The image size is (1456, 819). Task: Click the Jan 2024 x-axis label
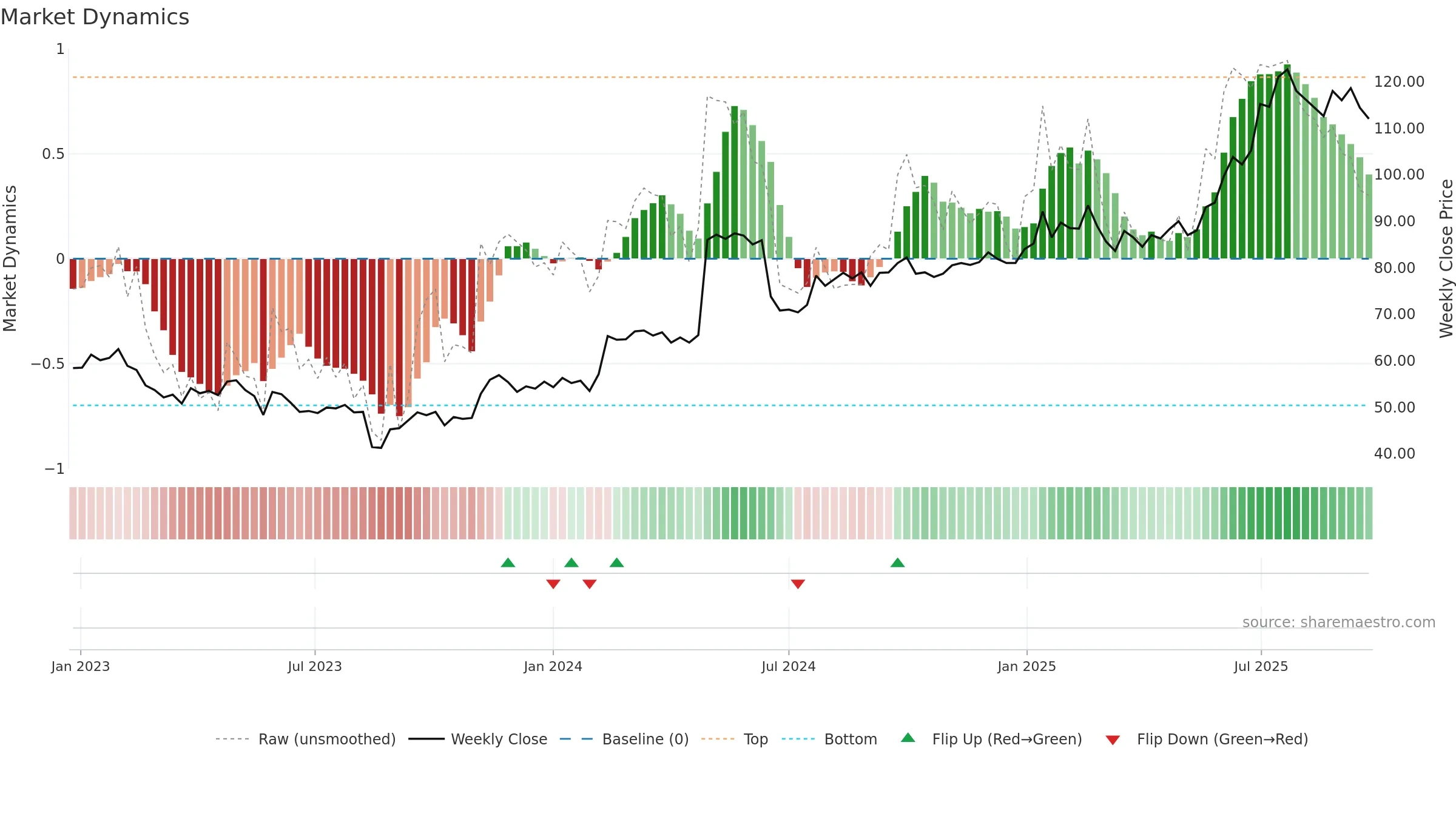point(553,666)
